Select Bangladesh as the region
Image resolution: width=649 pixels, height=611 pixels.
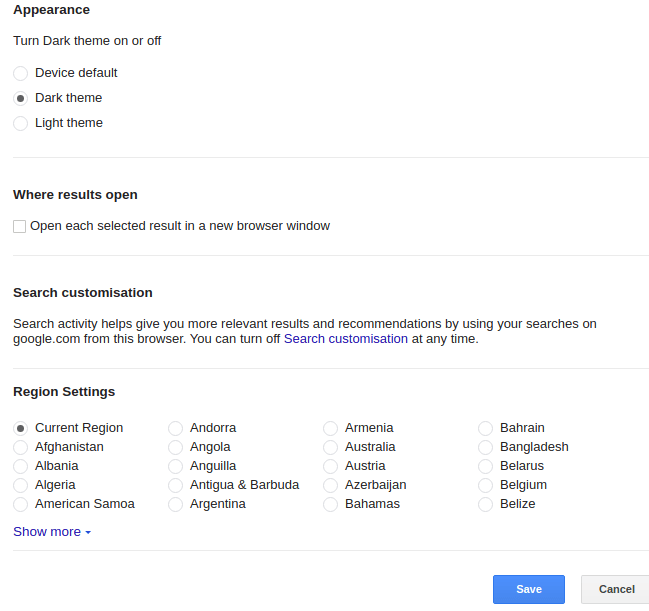point(485,447)
